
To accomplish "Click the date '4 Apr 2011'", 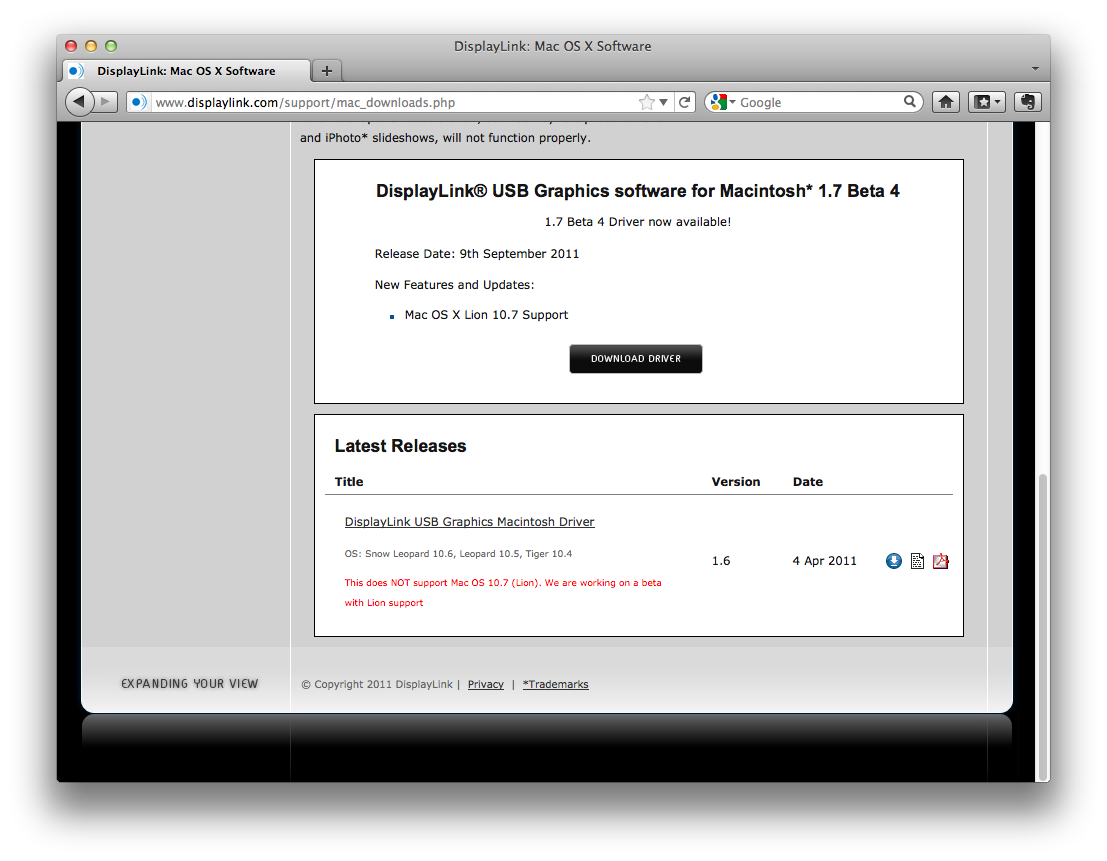I will 825,561.
